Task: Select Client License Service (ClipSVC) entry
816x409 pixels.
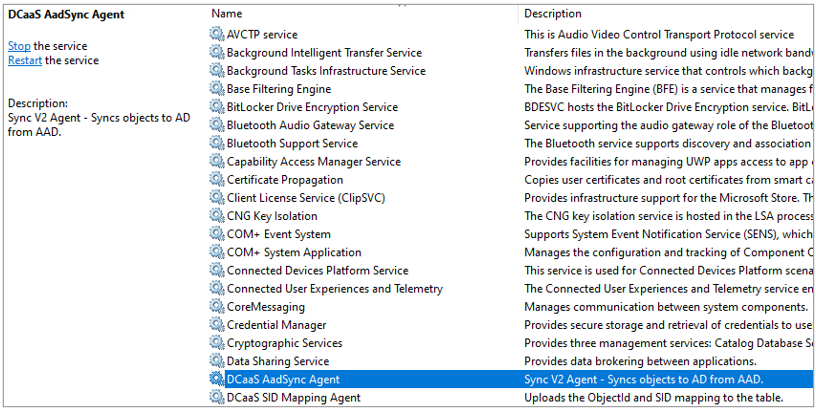Action: (298, 198)
